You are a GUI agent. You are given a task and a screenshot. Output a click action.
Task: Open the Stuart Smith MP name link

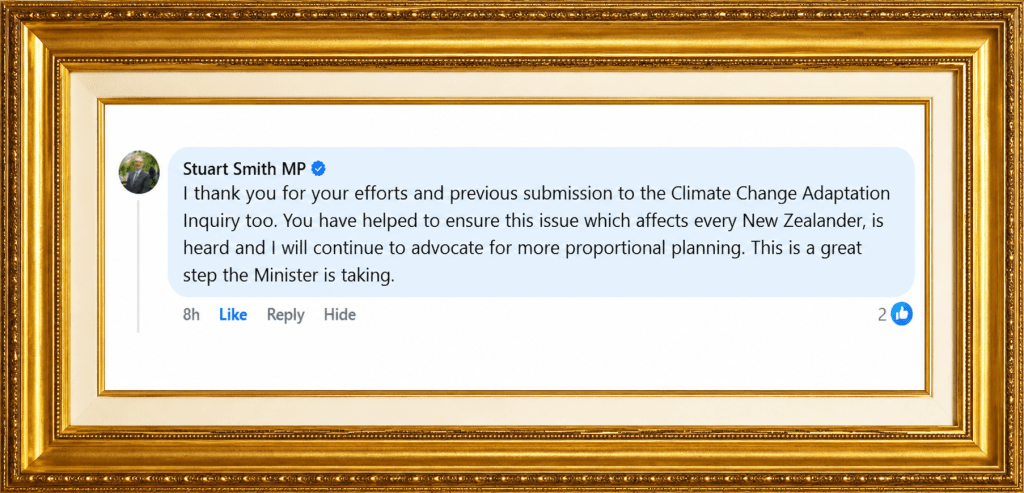244,169
